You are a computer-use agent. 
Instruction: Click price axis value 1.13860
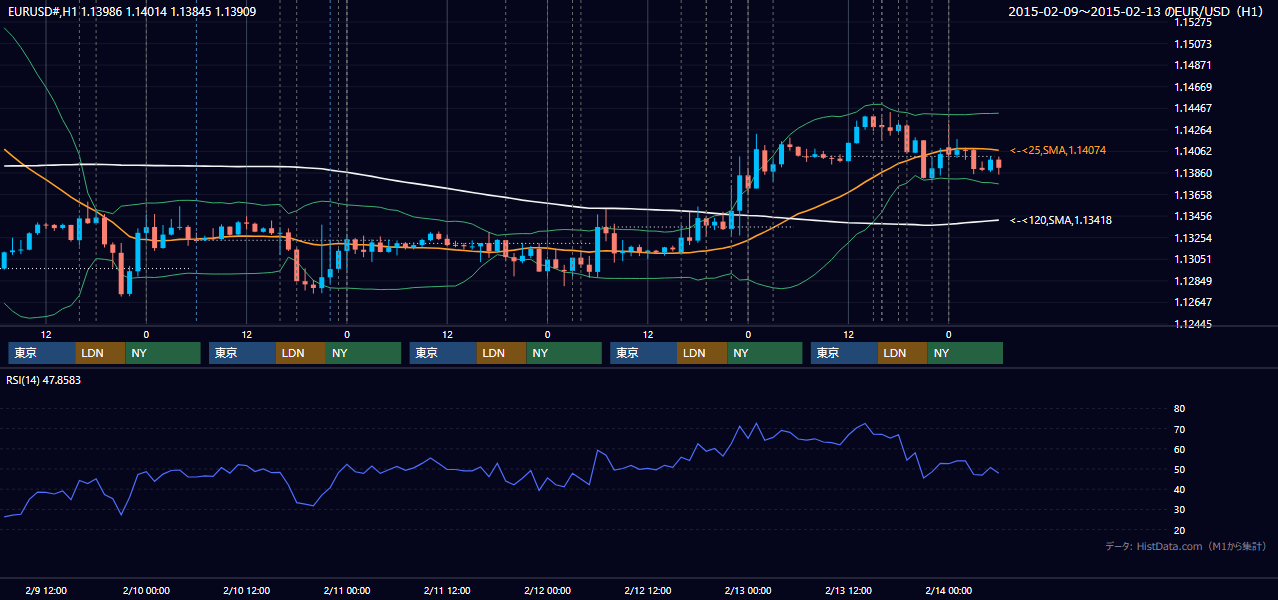click(x=1192, y=173)
